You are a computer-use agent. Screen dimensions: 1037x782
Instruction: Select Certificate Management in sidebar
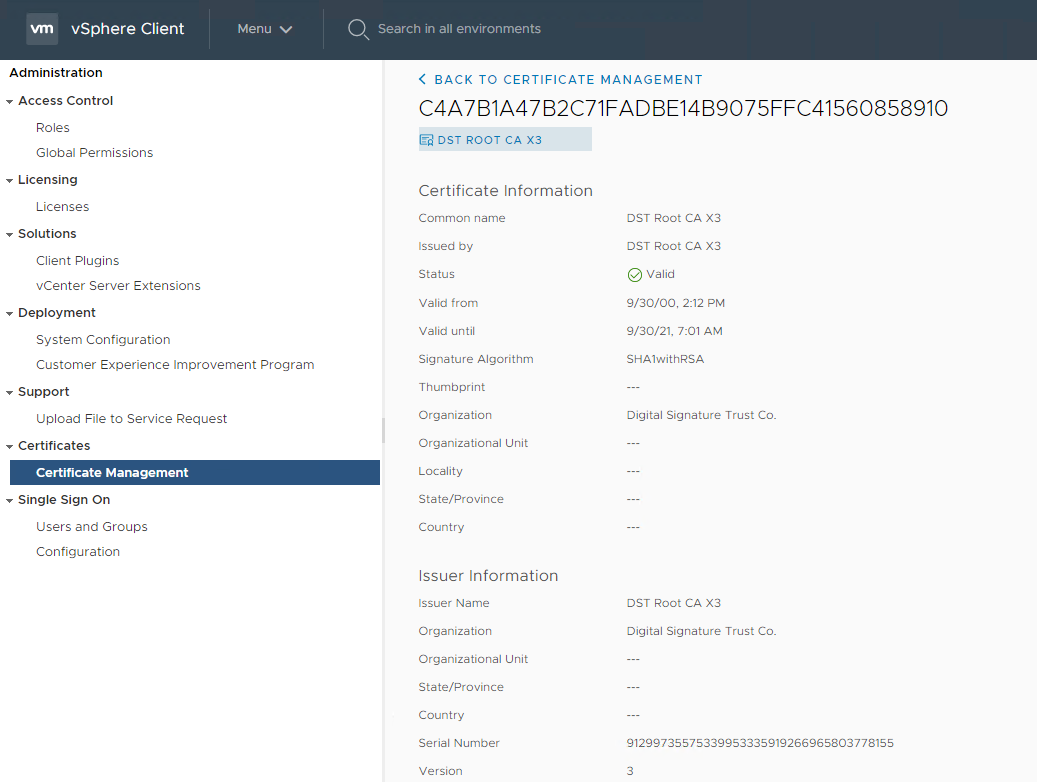coord(195,472)
